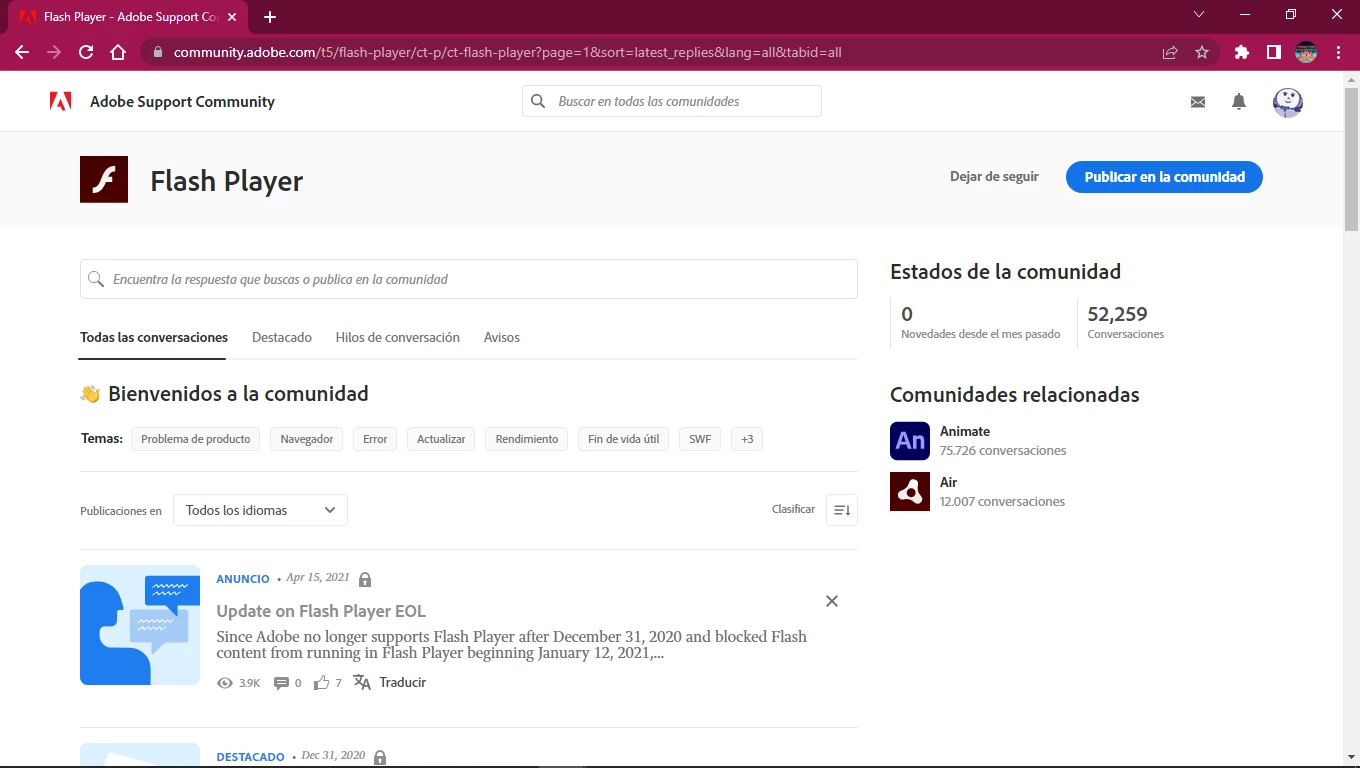
Task: Click the share page icon in address bar
Action: [x=1170, y=52]
